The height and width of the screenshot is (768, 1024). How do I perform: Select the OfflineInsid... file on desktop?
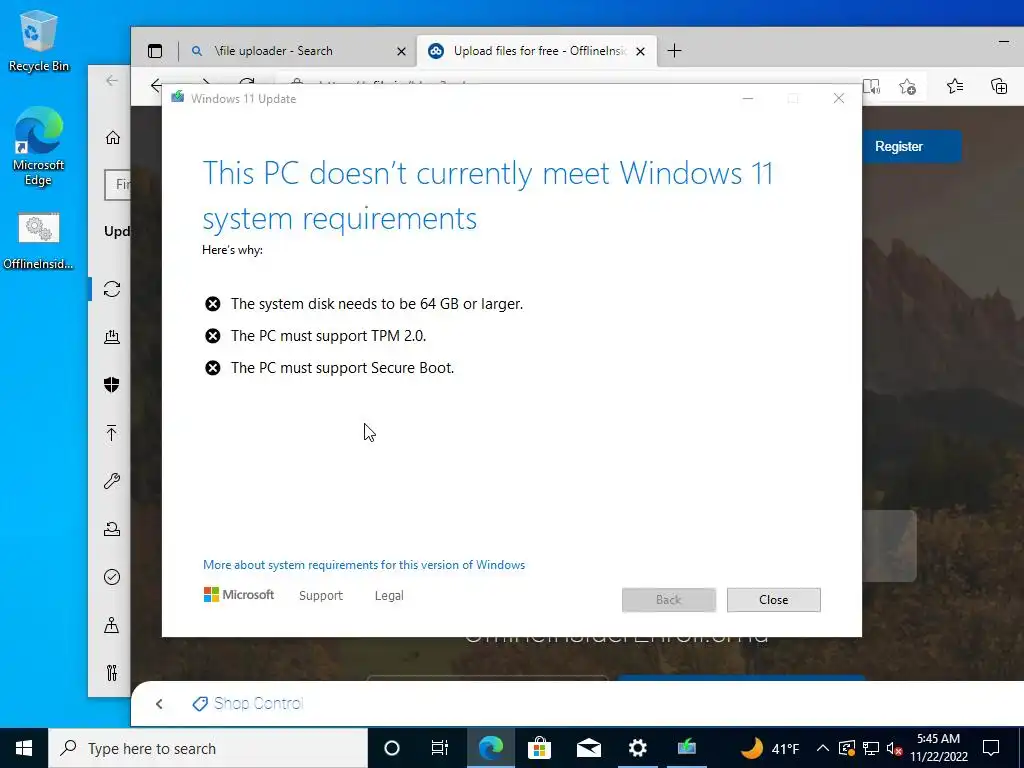pos(39,242)
